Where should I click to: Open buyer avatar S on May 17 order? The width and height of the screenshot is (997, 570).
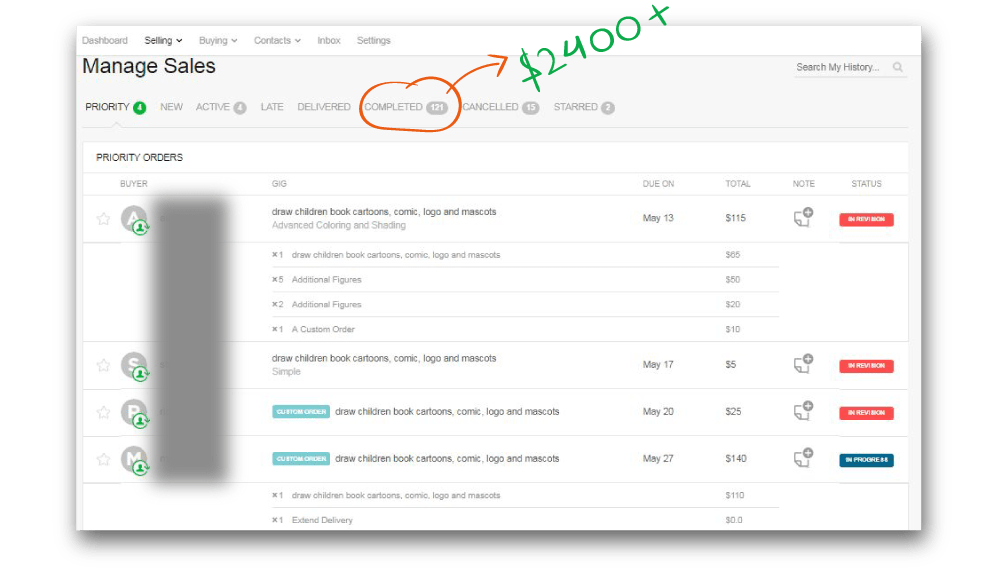tap(134, 365)
